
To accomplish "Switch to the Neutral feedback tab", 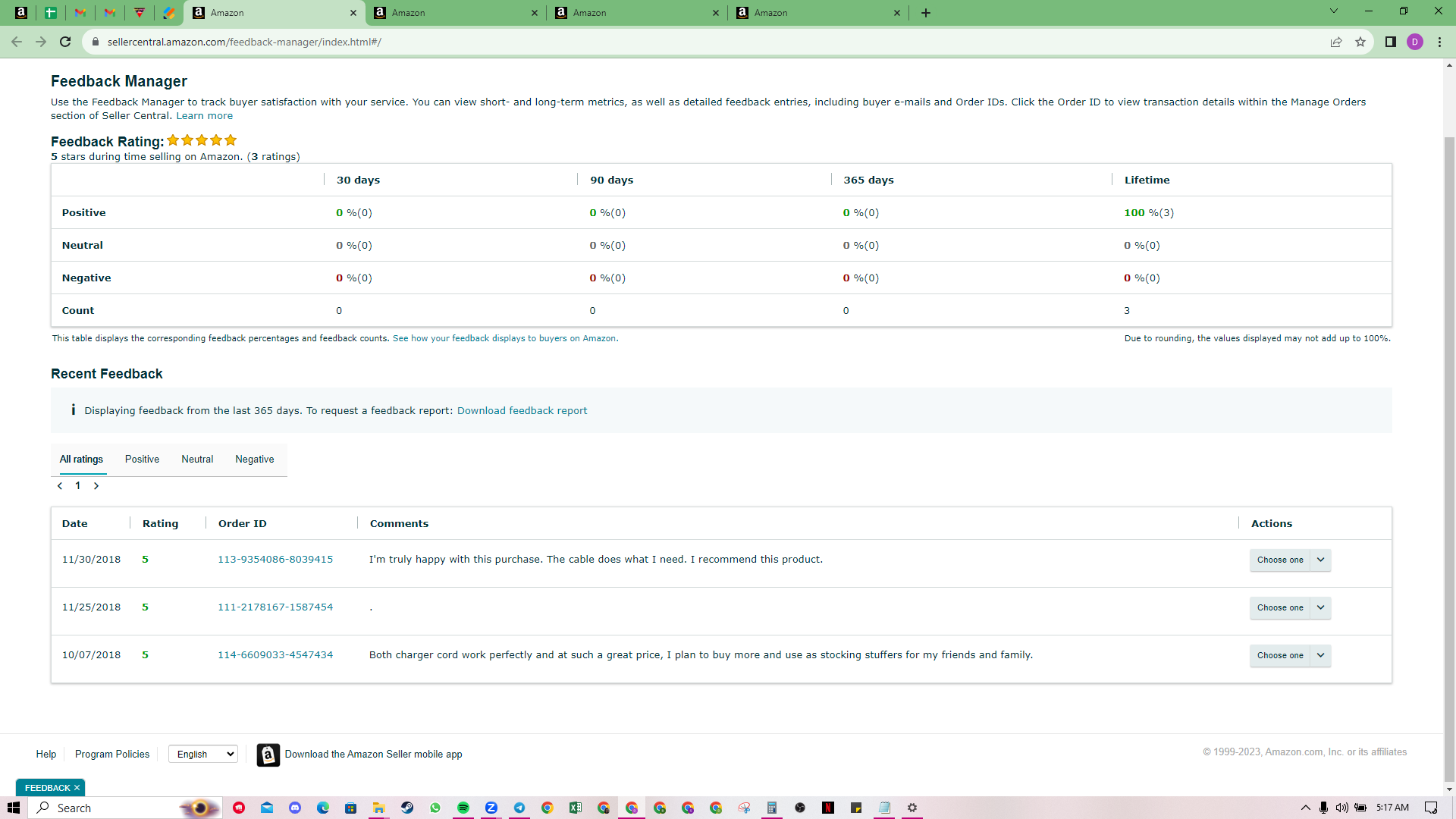I will click(197, 460).
